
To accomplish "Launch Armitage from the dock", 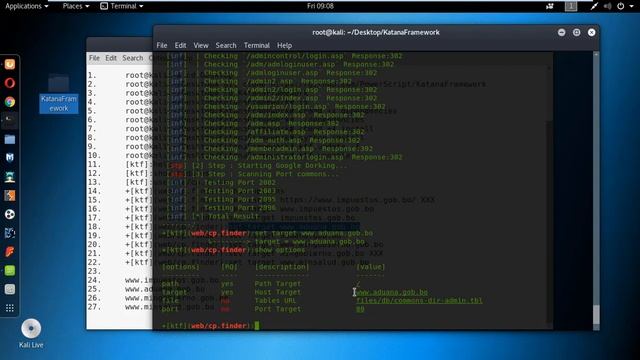I will [10, 176].
